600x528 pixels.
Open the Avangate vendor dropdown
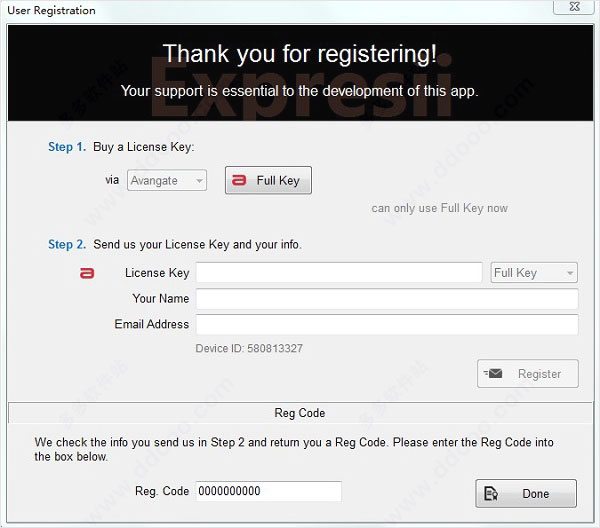tap(167, 180)
